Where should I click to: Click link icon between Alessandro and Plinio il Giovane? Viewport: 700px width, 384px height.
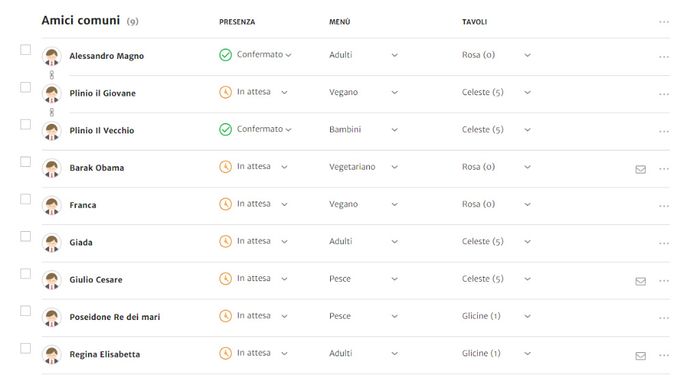point(52,75)
